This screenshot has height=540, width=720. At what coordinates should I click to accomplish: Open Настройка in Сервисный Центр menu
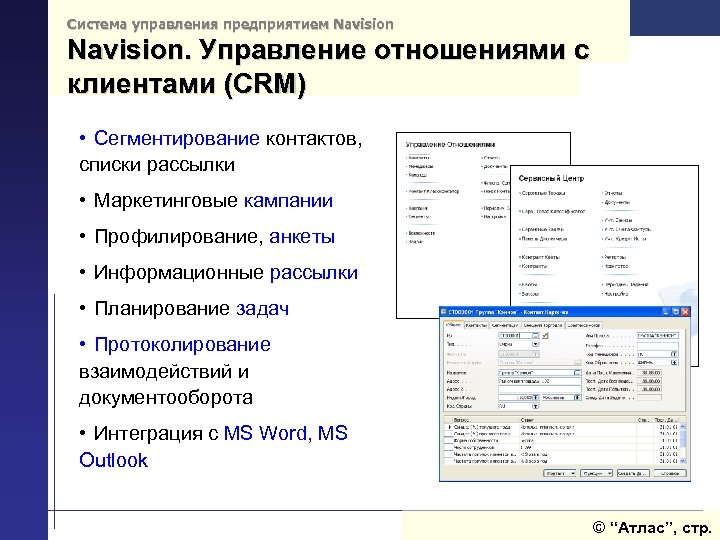pyautogui.click(x=616, y=294)
